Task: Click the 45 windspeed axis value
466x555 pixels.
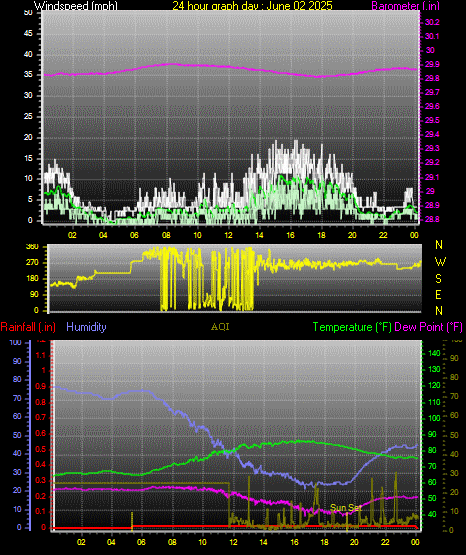Action: tap(28, 34)
